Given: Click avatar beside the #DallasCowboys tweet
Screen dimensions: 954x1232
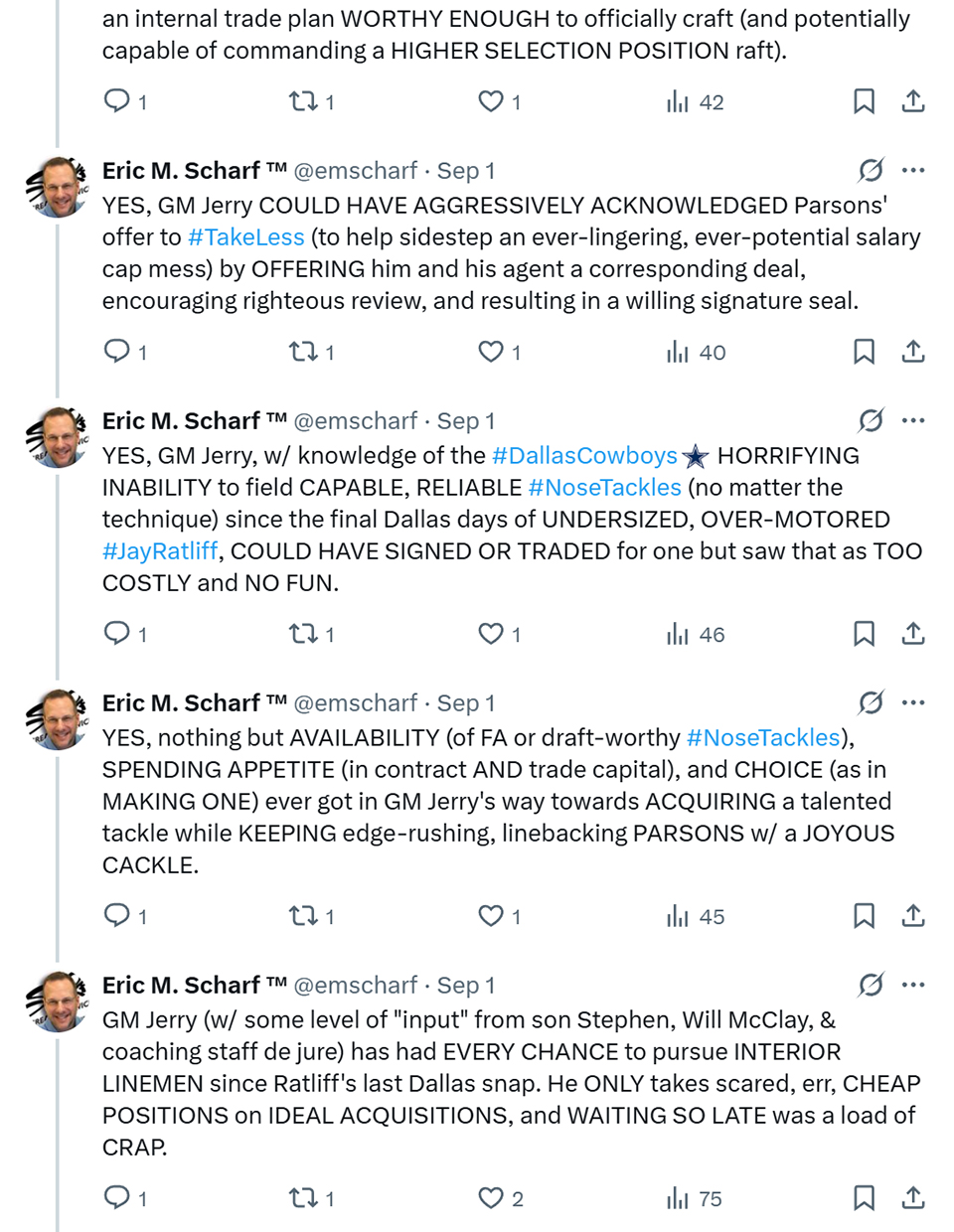Looking at the screenshot, I should point(58,437).
